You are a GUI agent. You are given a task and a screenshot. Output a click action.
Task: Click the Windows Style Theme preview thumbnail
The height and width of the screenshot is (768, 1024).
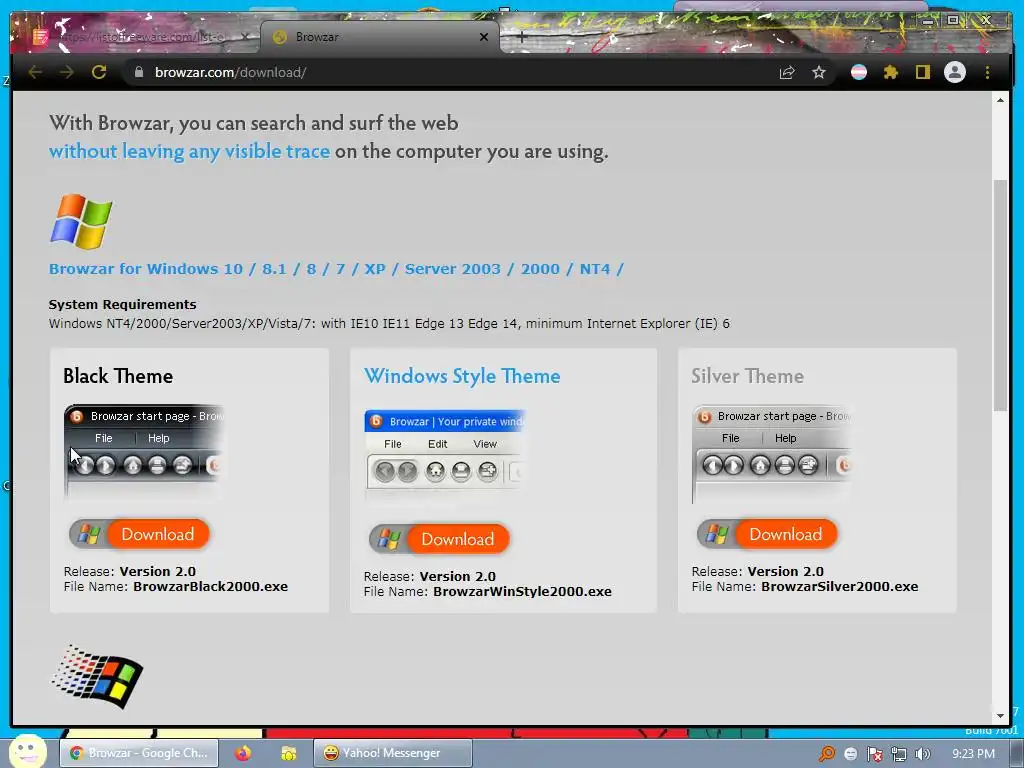(444, 455)
